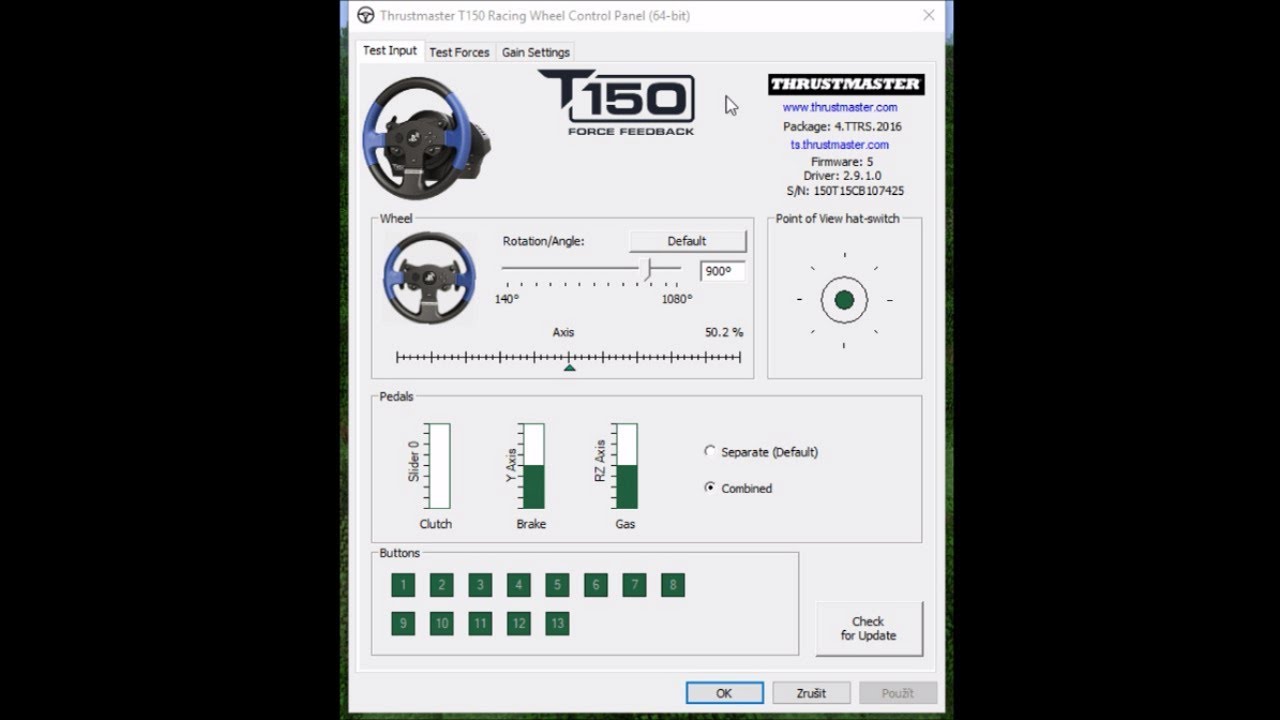Image resolution: width=1280 pixels, height=720 pixels.
Task: Open the Gain Settings tab
Action: pos(536,52)
